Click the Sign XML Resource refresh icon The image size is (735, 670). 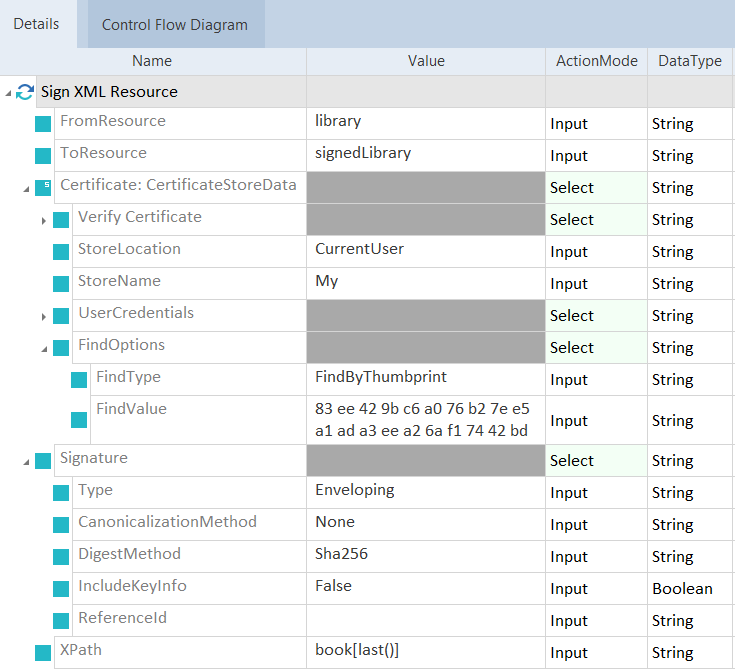tap(26, 92)
